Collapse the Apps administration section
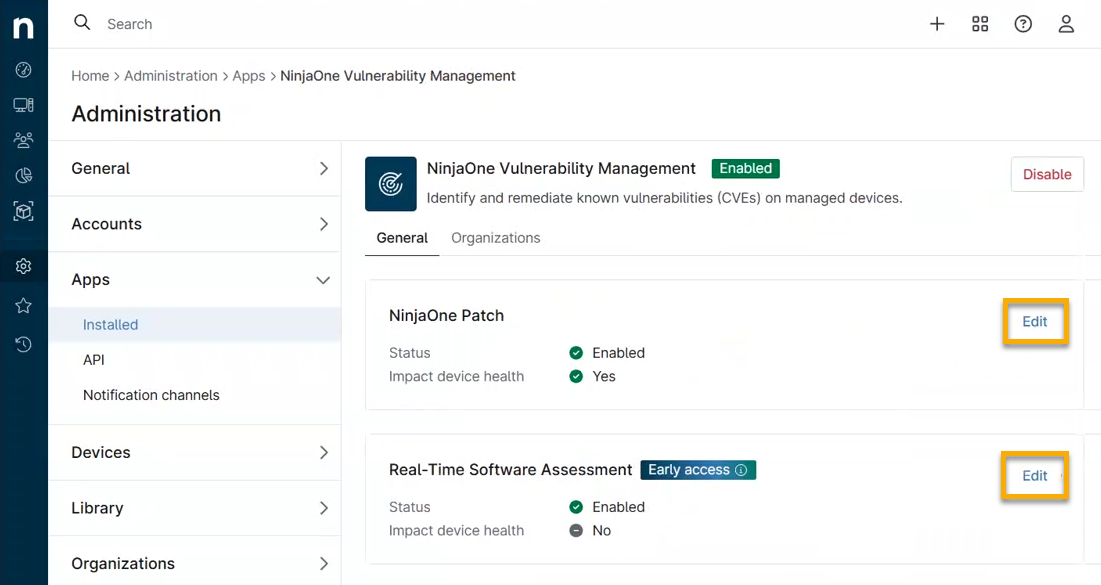Screen dimensions: 1101x585 coord(195,280)
